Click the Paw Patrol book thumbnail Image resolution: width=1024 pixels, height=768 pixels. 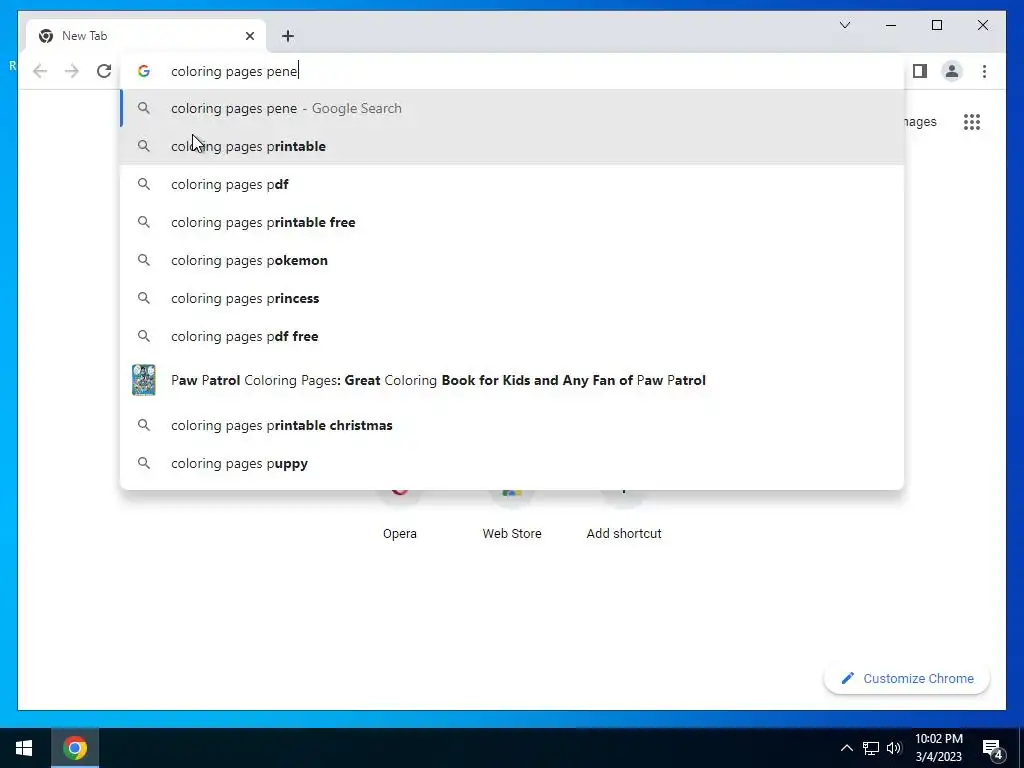pyautogui.click(x=144, y=380)
